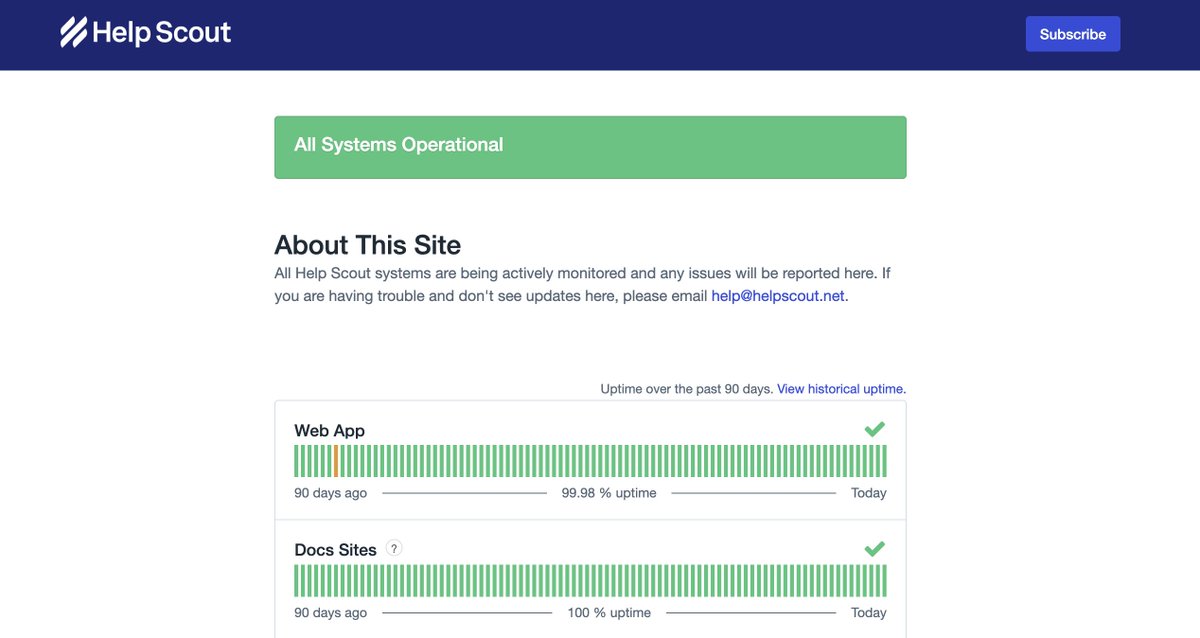Click the Subscribe button
Viewport: 1200px width, 638px height.
1073,34
